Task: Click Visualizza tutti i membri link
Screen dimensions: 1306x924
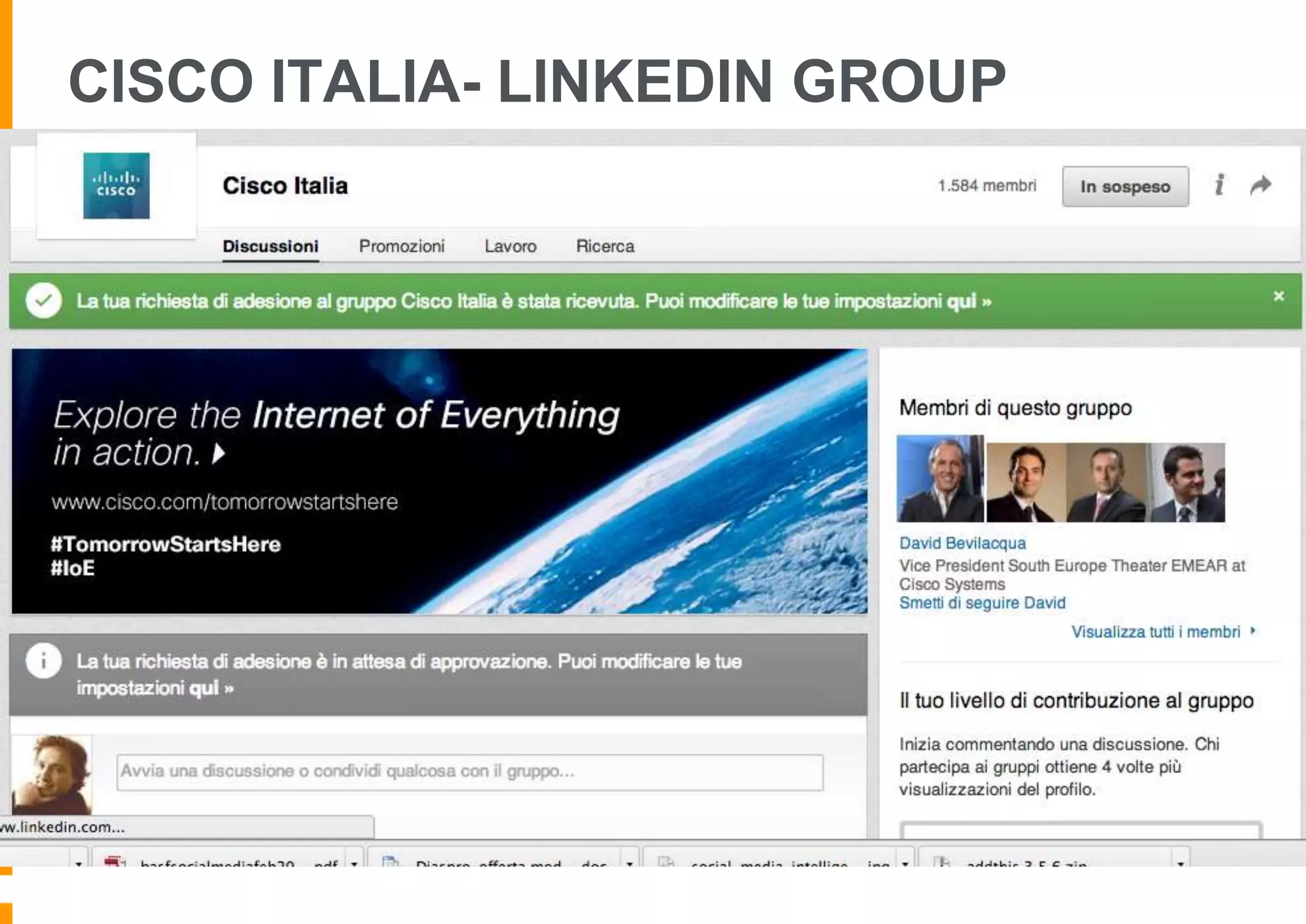Action: click(1156, 632)
